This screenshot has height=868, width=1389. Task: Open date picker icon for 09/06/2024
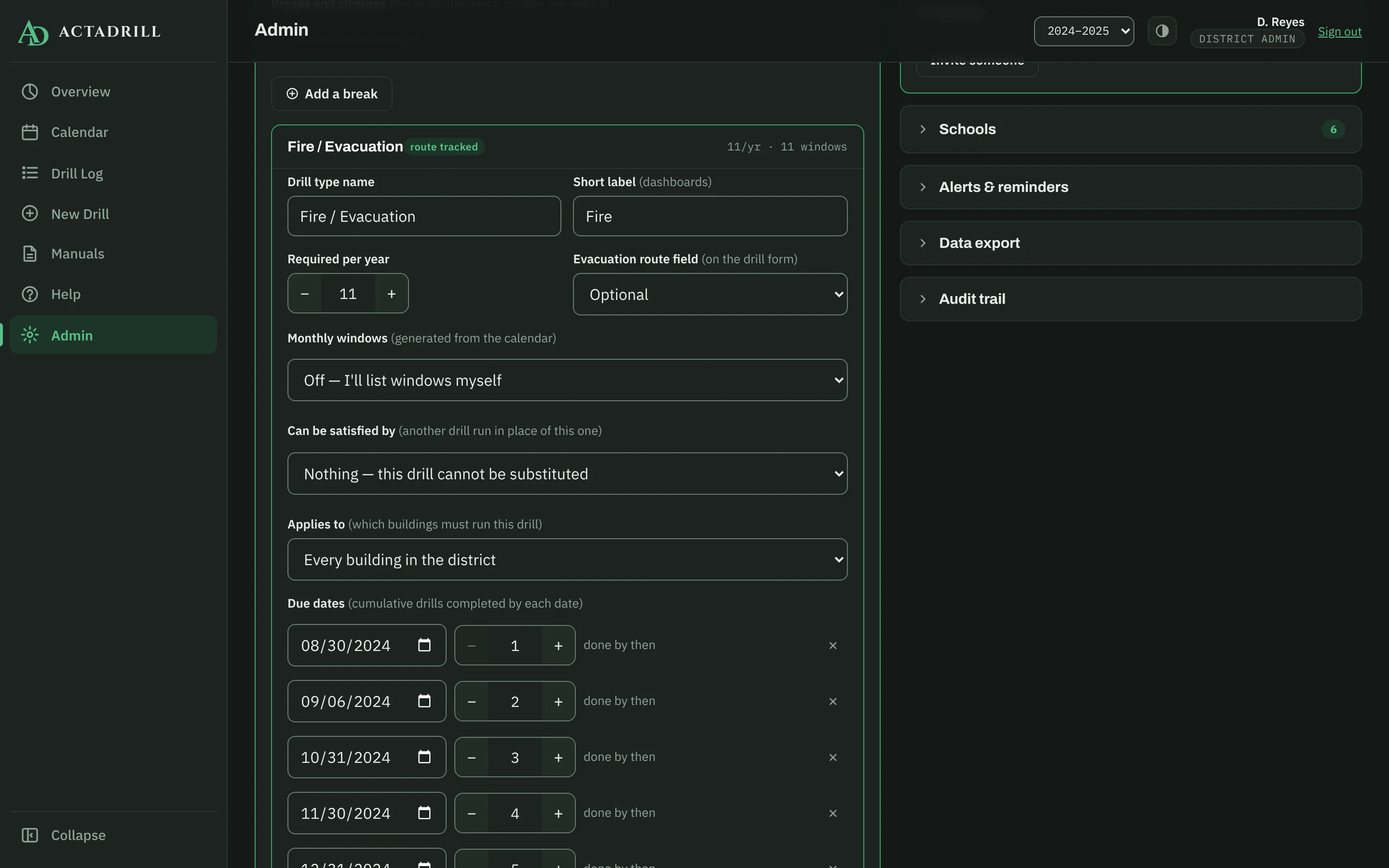(424, 701)
